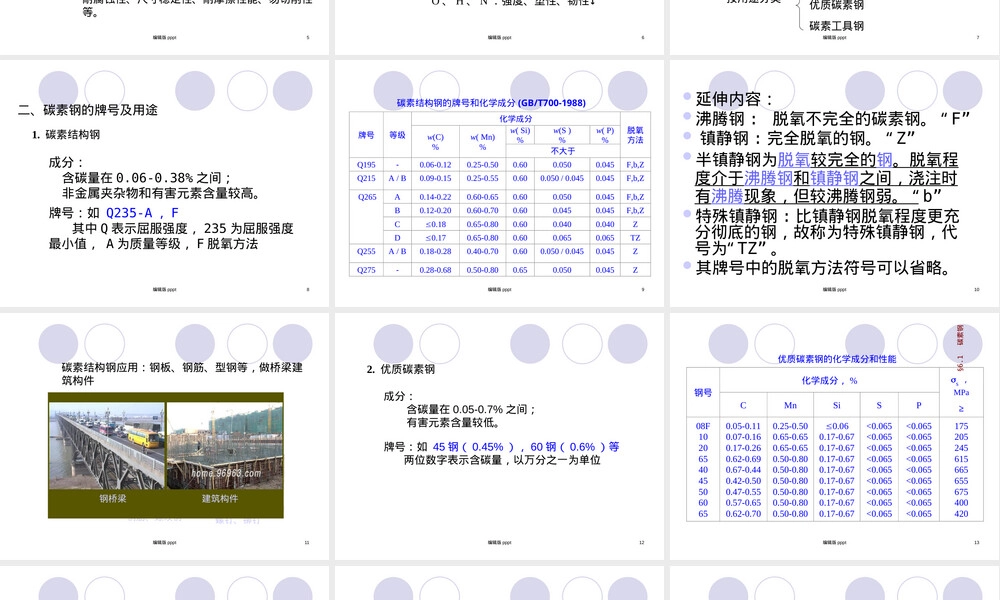Click the 牌号 column header in slide 9 table
This screenshot has height=600, width=1000.
coord(366,135)
